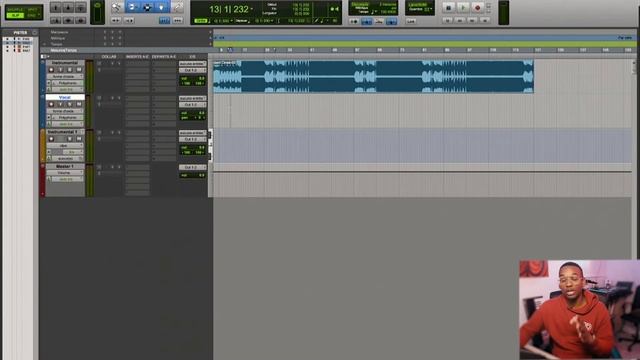This screenshot has width=640, height=360.
Task: Open the PISTES track list menu icon
Action: click(x=35, y=33)
